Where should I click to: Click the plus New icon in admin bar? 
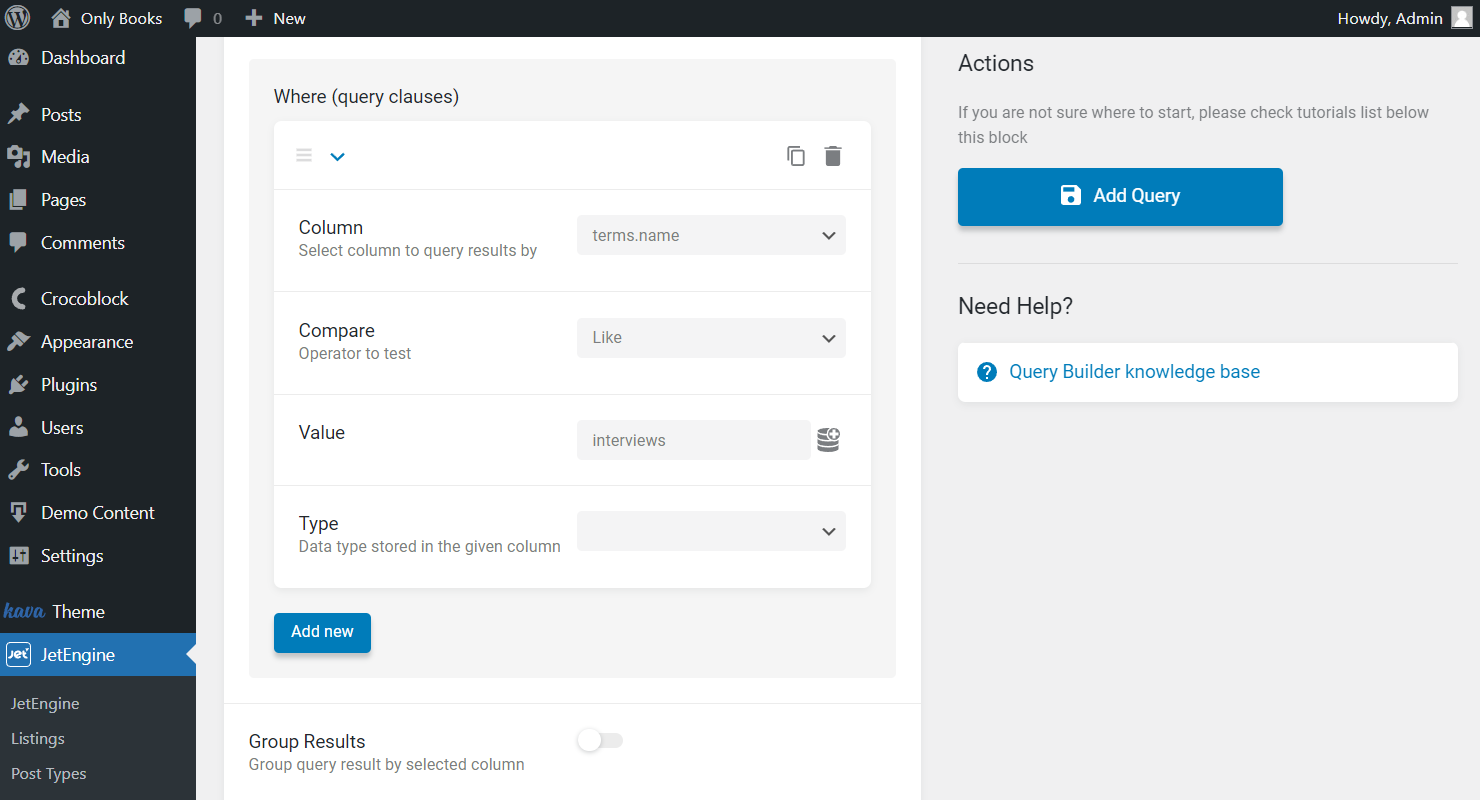[x=254, y=18]
